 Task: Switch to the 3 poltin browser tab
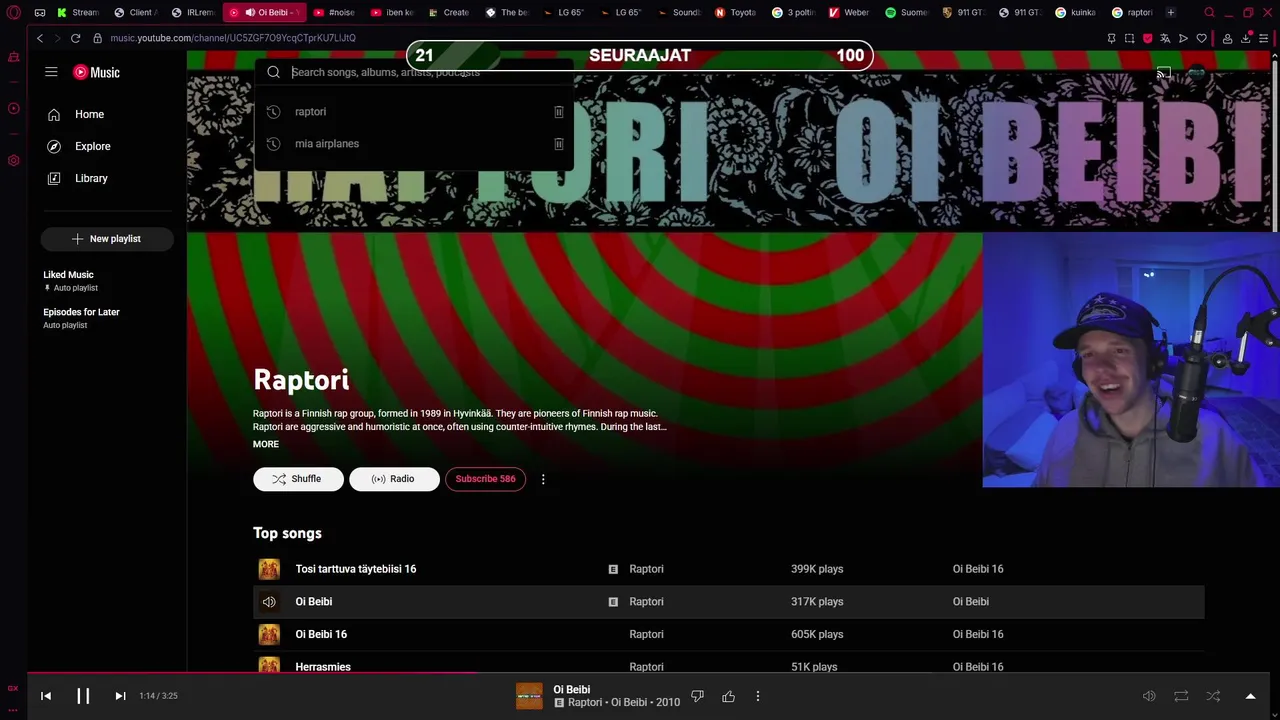(793, 12)
